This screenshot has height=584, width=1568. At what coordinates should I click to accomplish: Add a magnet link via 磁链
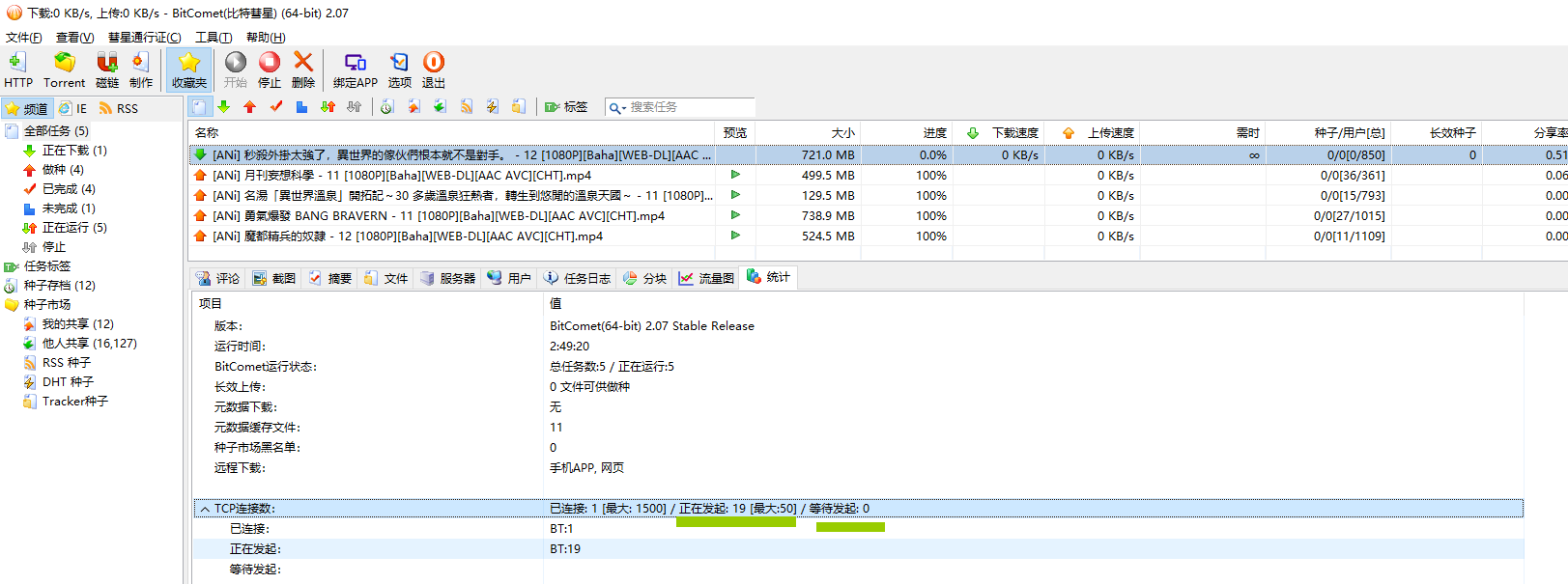[x=107, y=70]
